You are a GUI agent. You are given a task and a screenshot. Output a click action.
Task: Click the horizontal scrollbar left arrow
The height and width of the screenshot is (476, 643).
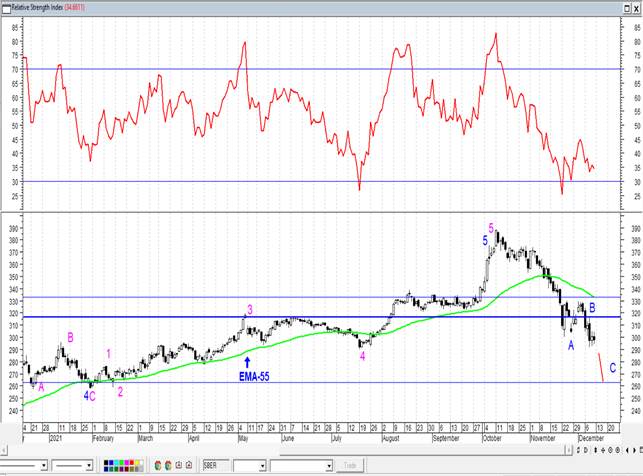(3, 451)
